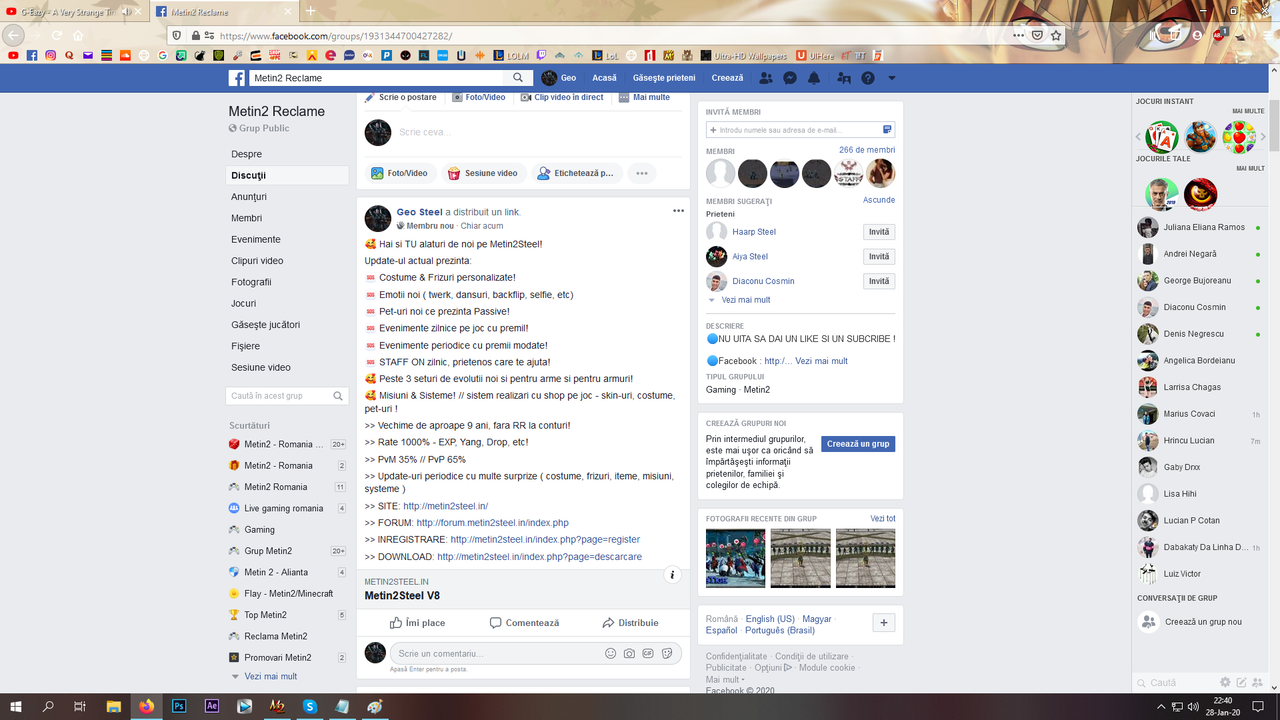The image size is (1280, 720).
Task: Open the 'Top Metin2' shortcut
Action: (266, 615)
